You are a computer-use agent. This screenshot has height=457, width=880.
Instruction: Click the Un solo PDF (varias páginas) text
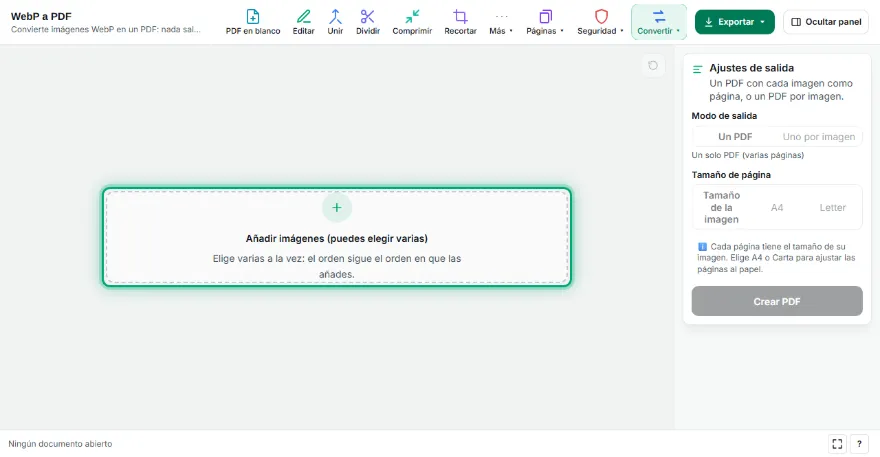(x=748, y=155)
